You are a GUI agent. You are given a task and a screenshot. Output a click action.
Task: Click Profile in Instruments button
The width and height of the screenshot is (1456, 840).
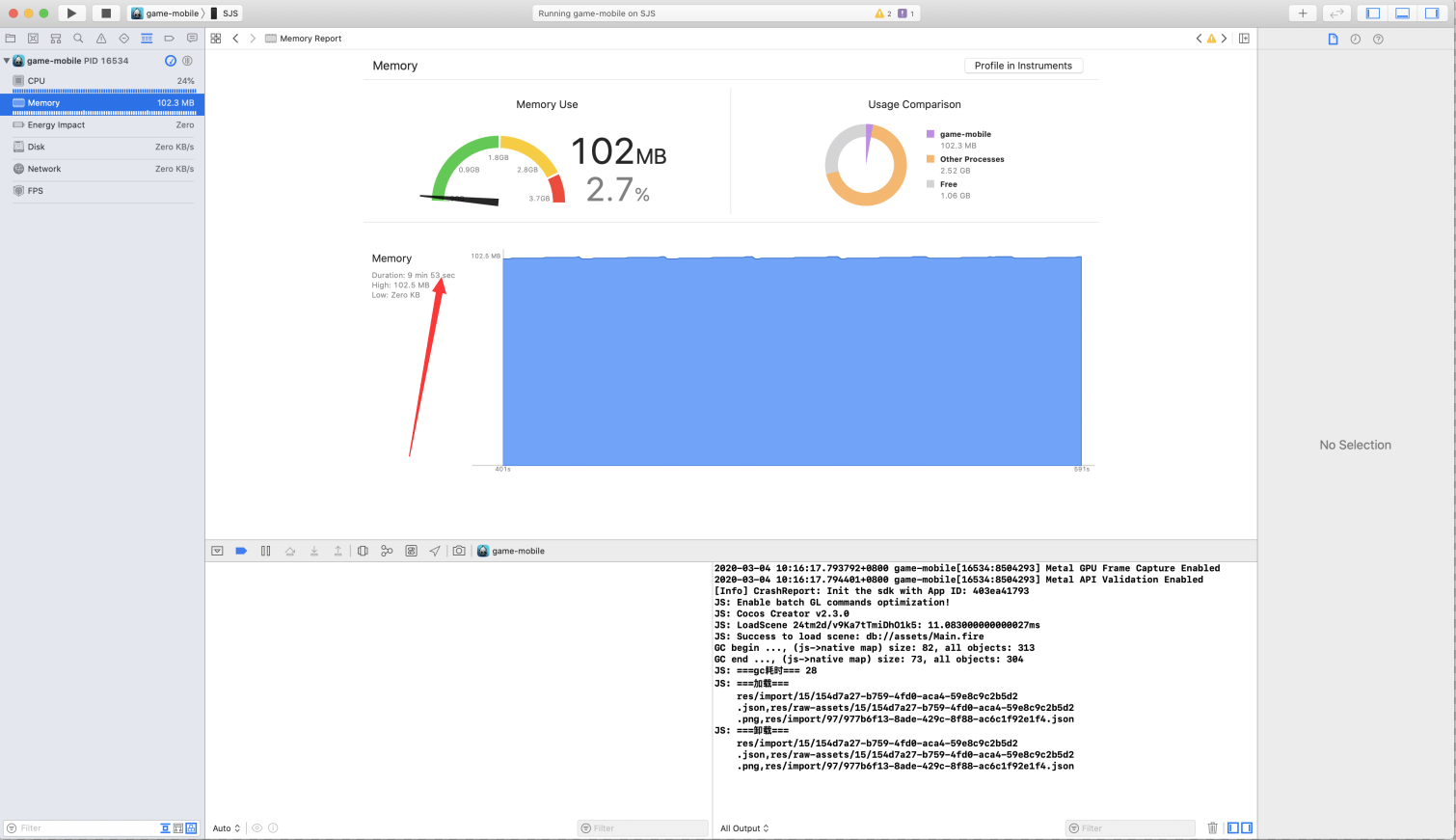[1023, 66]
